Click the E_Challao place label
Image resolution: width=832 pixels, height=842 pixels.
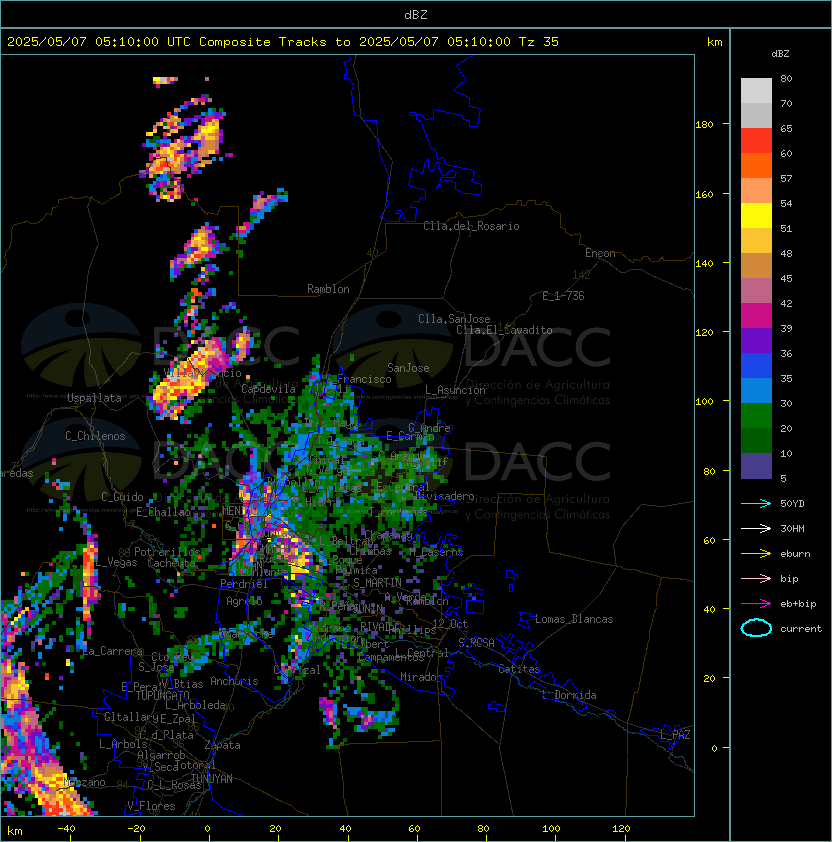[x=163, y=512]
